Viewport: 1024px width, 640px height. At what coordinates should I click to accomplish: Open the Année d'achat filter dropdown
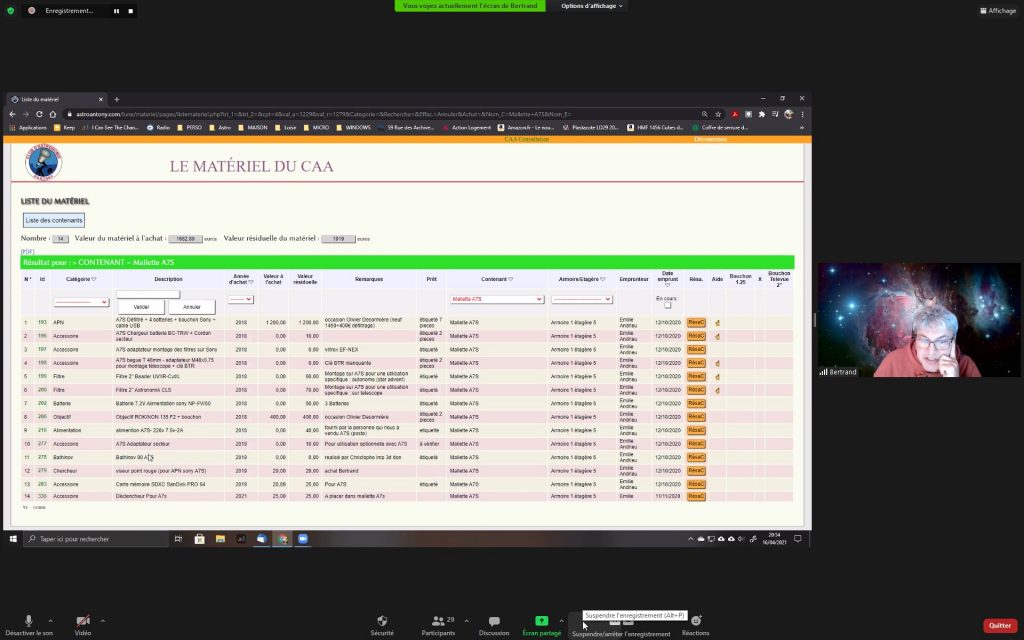240,299
